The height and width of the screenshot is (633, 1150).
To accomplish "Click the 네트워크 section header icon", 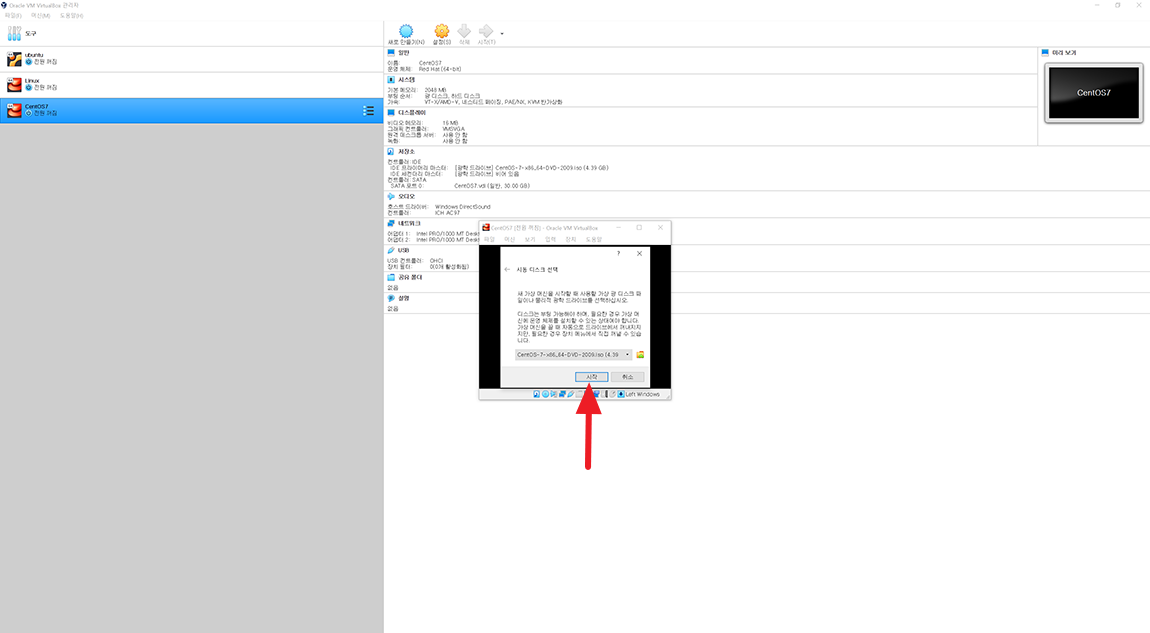I will point(391,223).
